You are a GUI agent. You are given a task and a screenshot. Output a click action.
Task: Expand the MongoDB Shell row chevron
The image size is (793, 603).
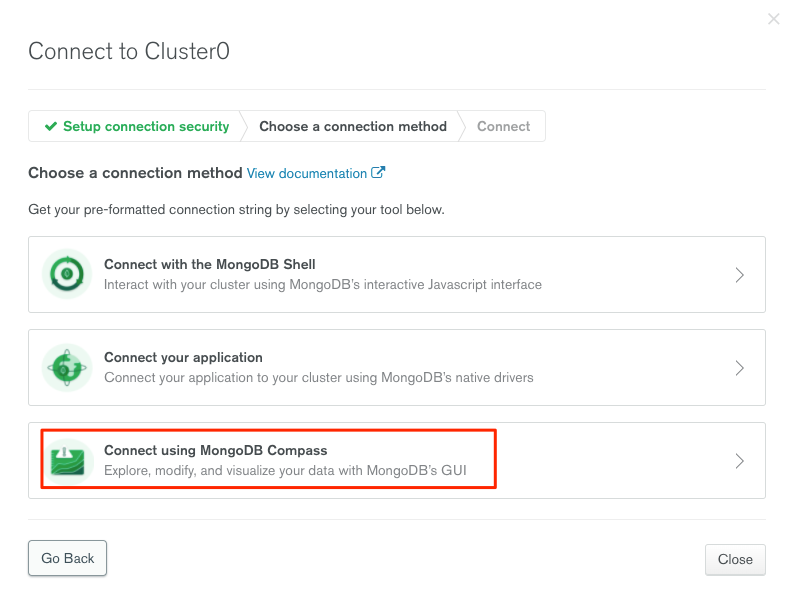(740, 275)
